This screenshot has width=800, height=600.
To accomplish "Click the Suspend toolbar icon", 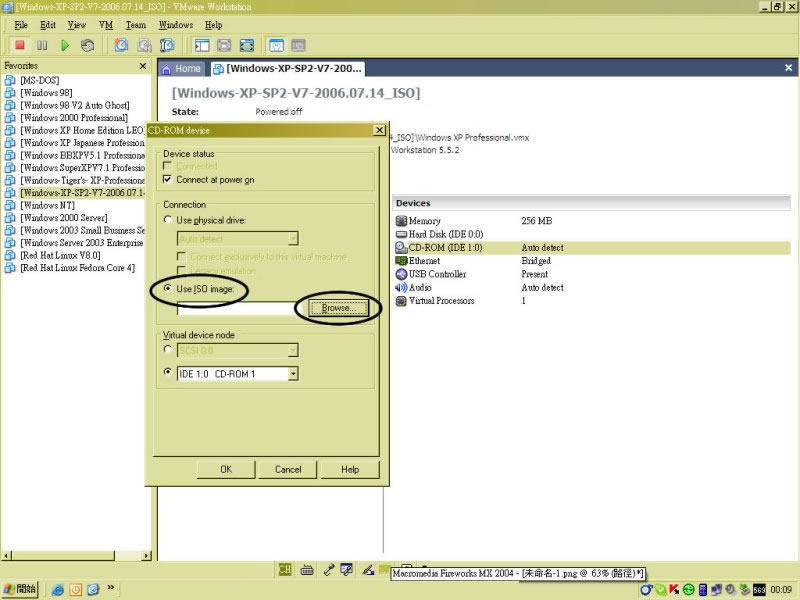I will point(42,45).
